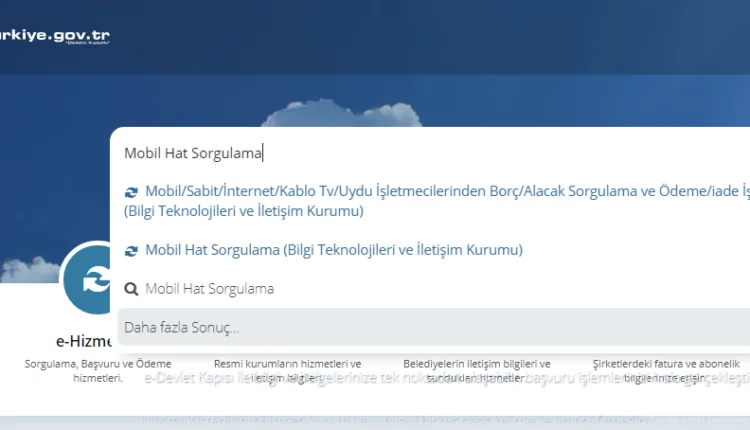This screenshot has width=750, height=430.
Task: Click Daha fazla Sonuç... button
Action: [x=434, y=327]
